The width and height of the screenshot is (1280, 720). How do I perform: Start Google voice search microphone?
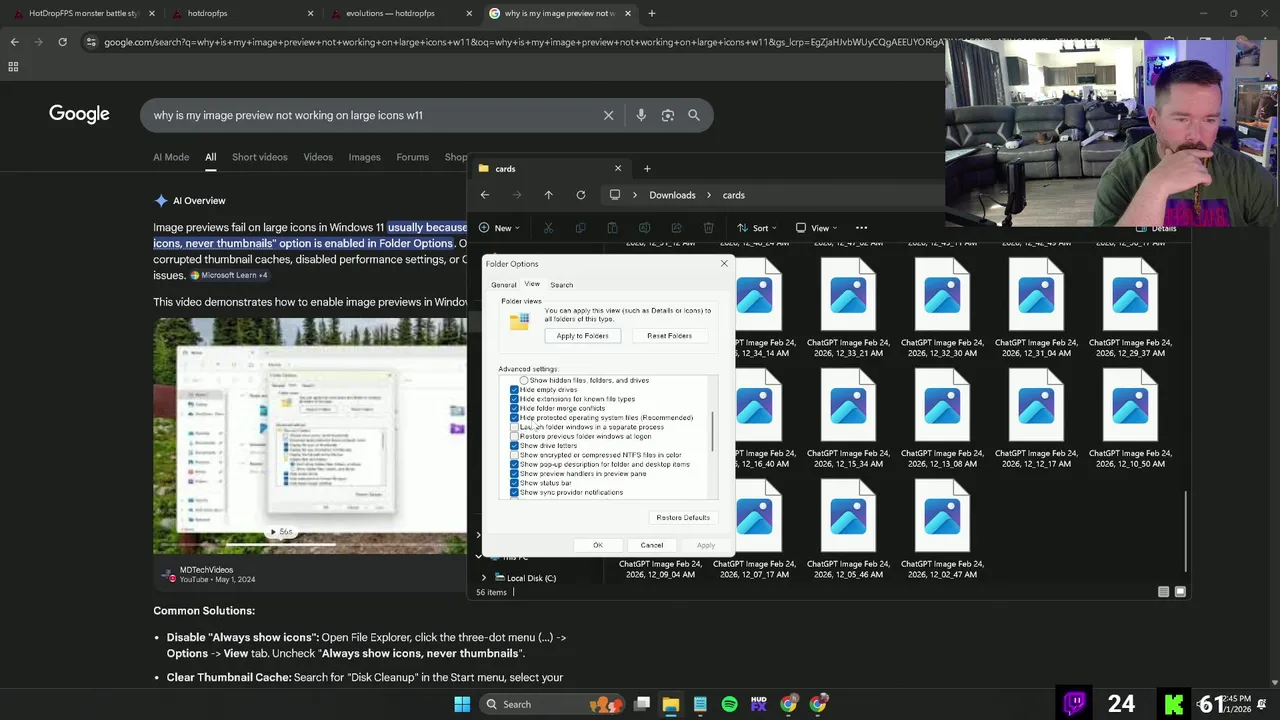click(641, 115)
